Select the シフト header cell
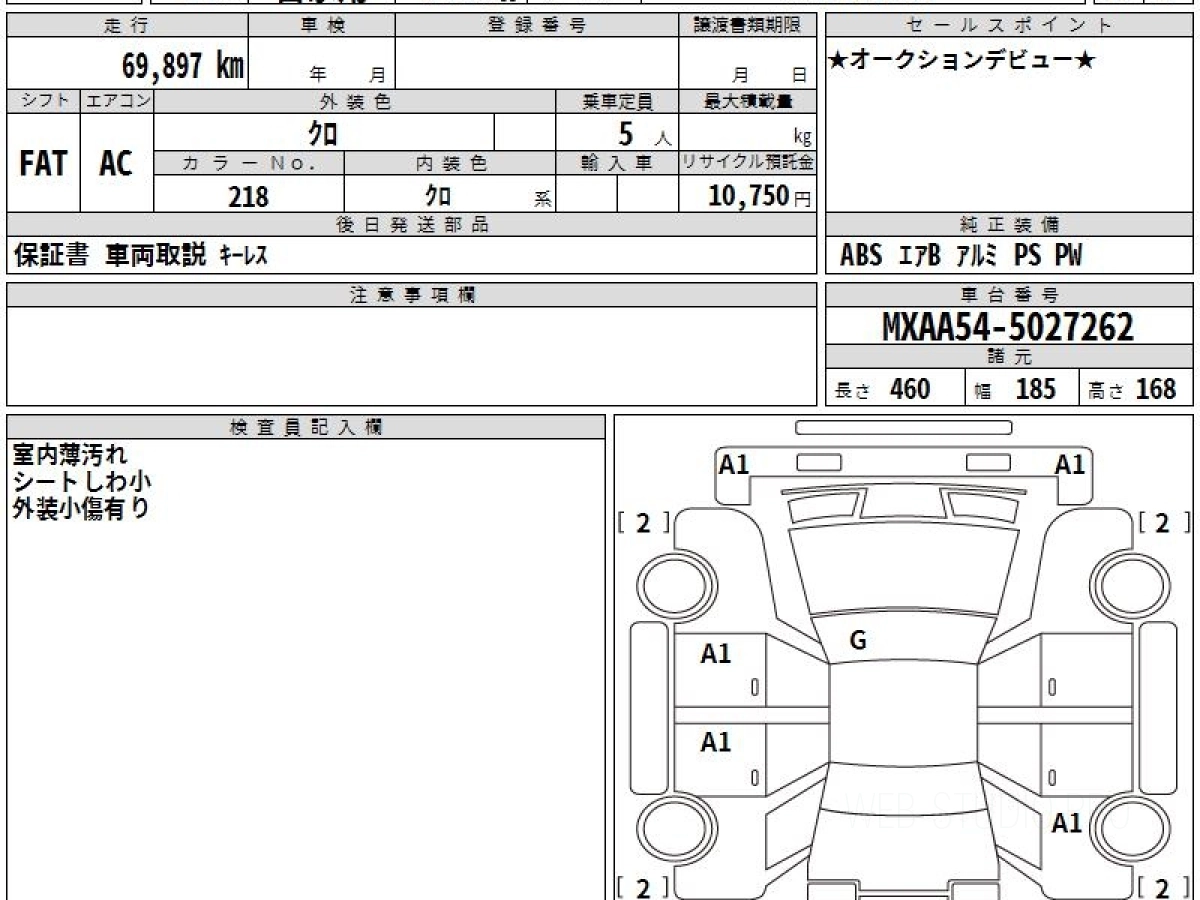Viewport: 1200px width, 900px height. click(44, 101)
